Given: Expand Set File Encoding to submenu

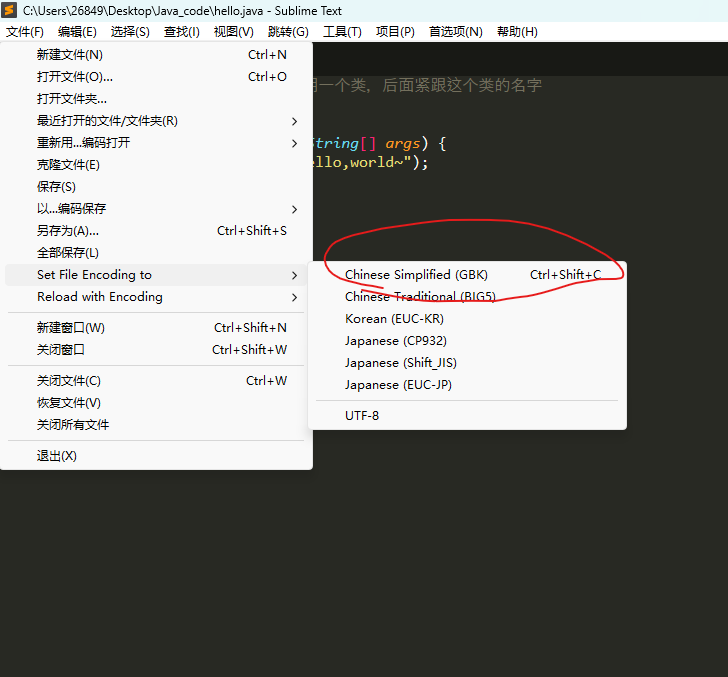Looking at the screenshot, I should pos(156,275).
